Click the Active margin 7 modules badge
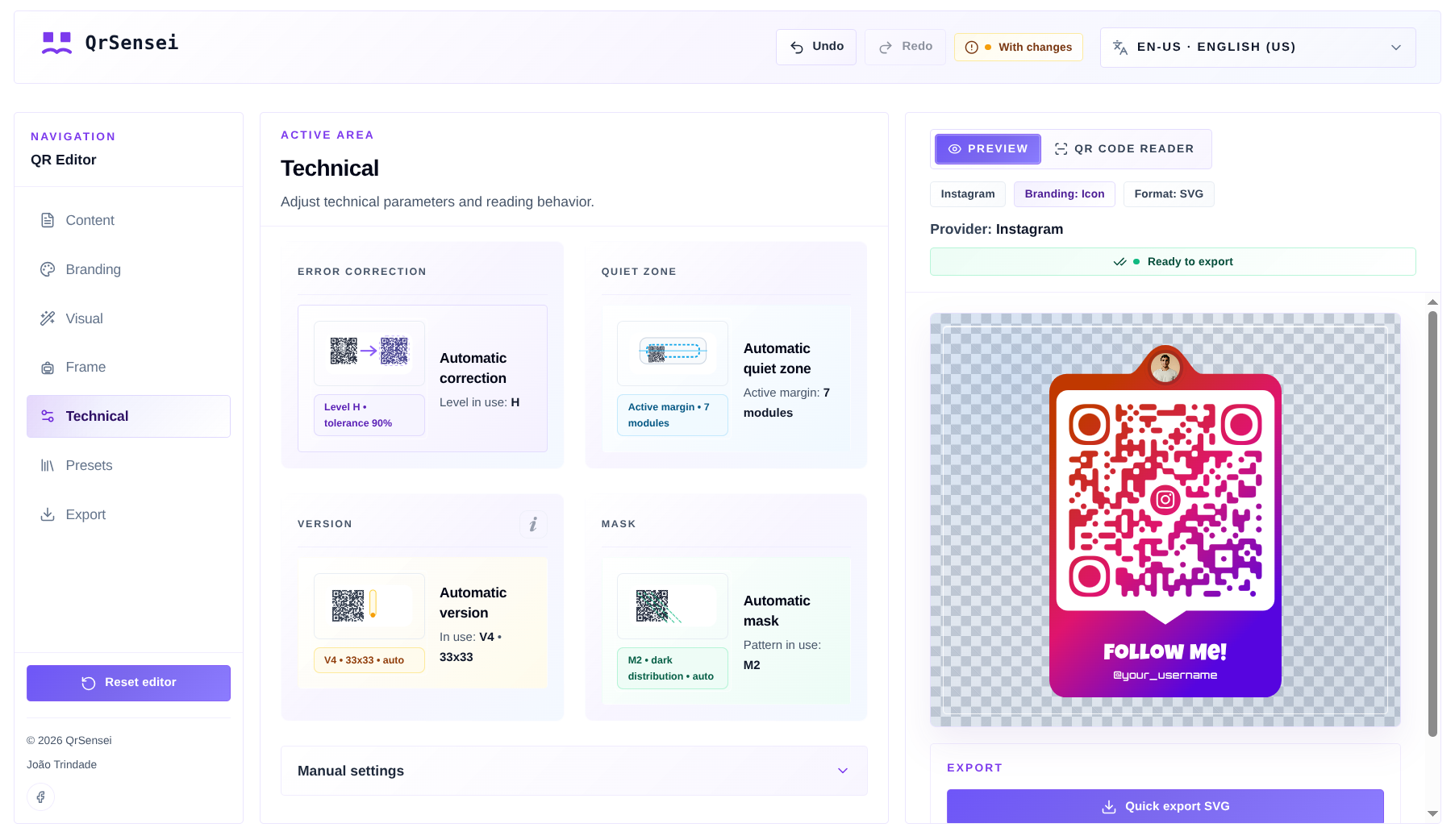This screenshot has width=1455, height=840. pyautogui.click(x=673, y=415)
